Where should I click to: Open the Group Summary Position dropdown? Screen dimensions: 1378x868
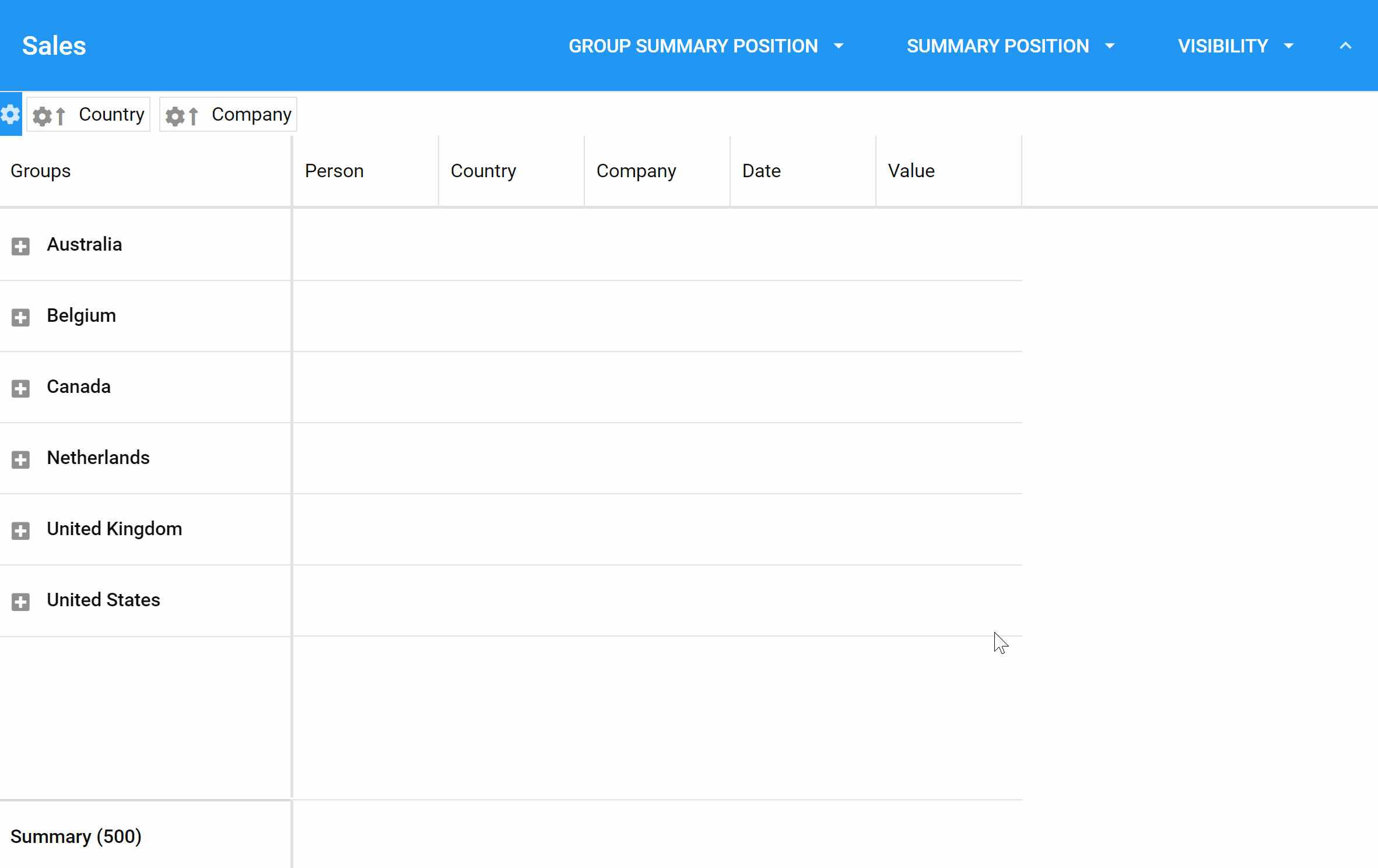pyautogui.click(x=706, y=45)
